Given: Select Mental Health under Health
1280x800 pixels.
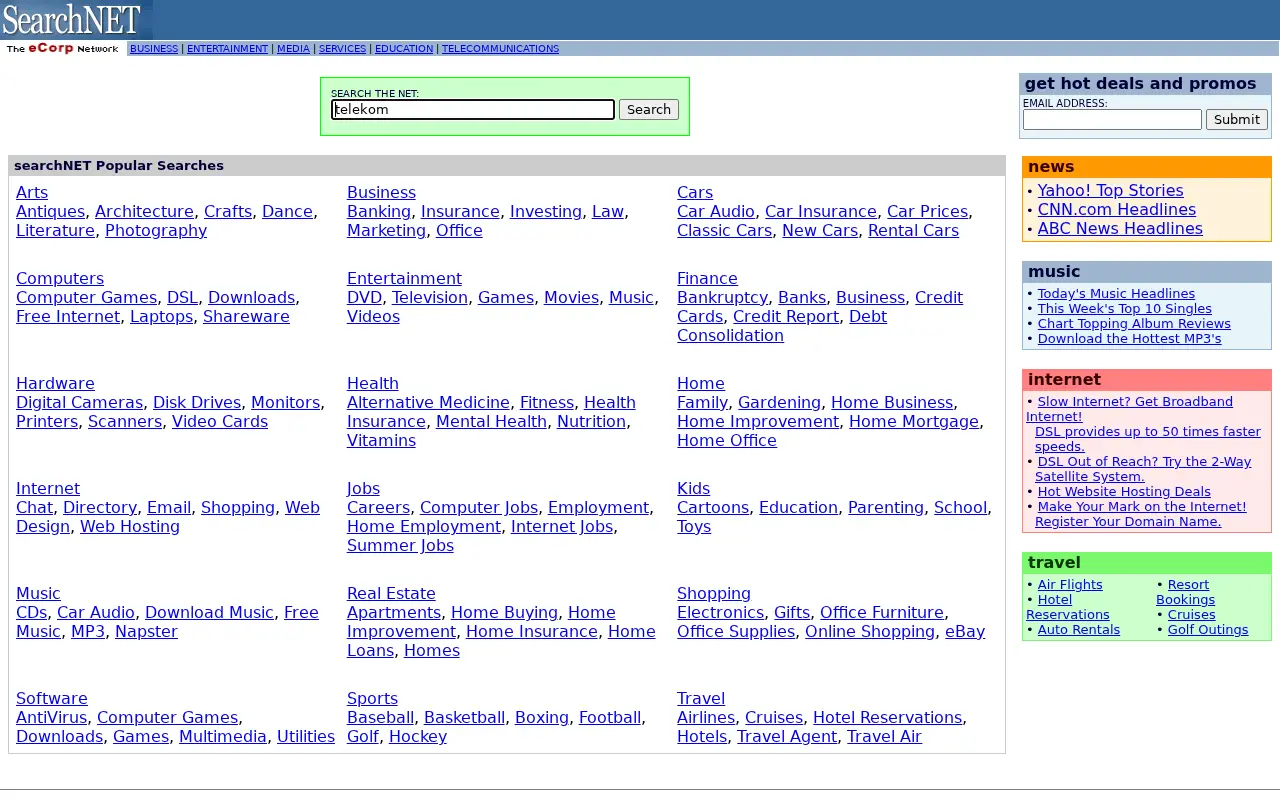Looking at the screenshot, I should click(x=491, y=422).
